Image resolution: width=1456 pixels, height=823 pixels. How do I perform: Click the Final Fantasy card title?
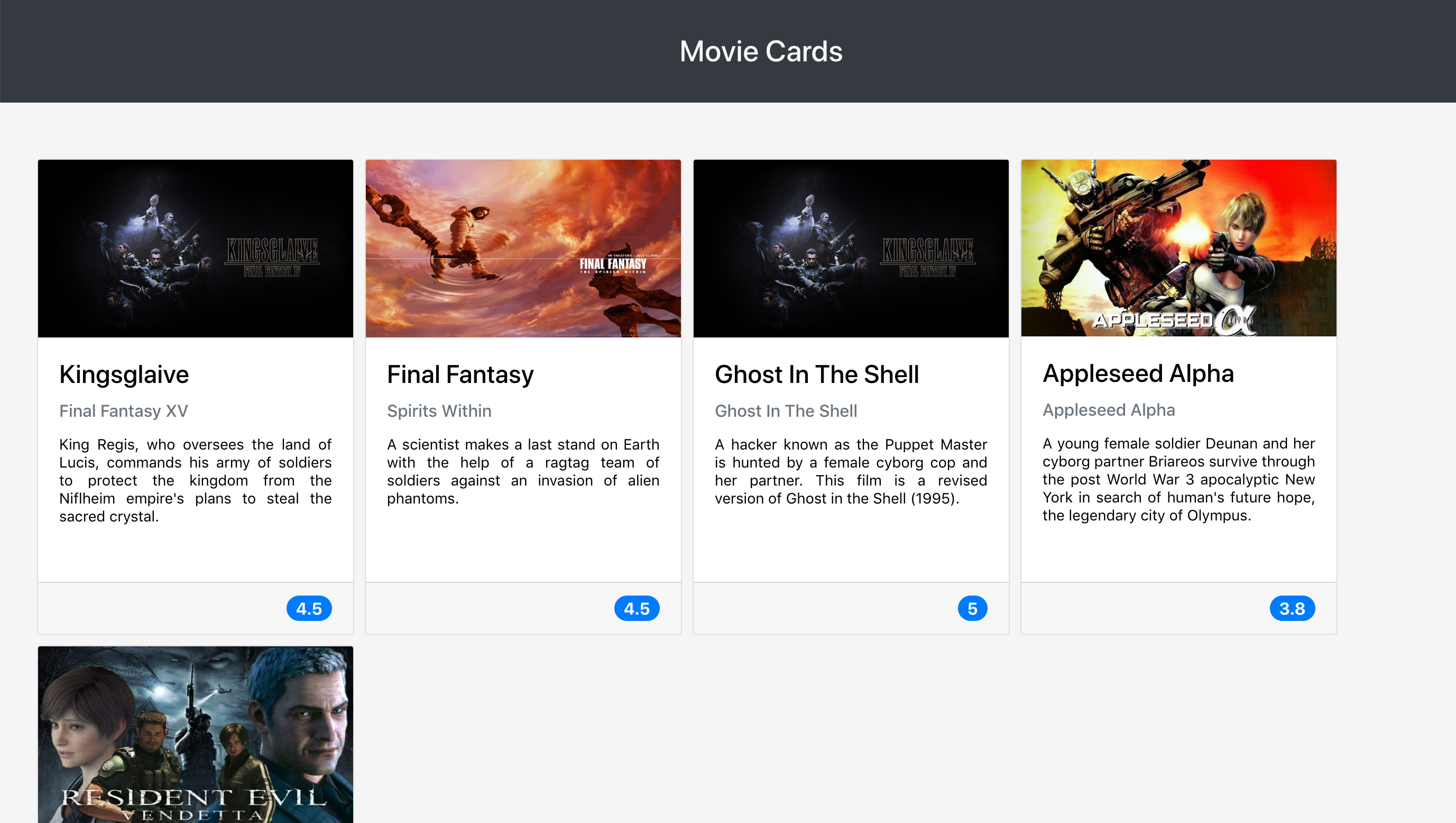tap(460, 374)
